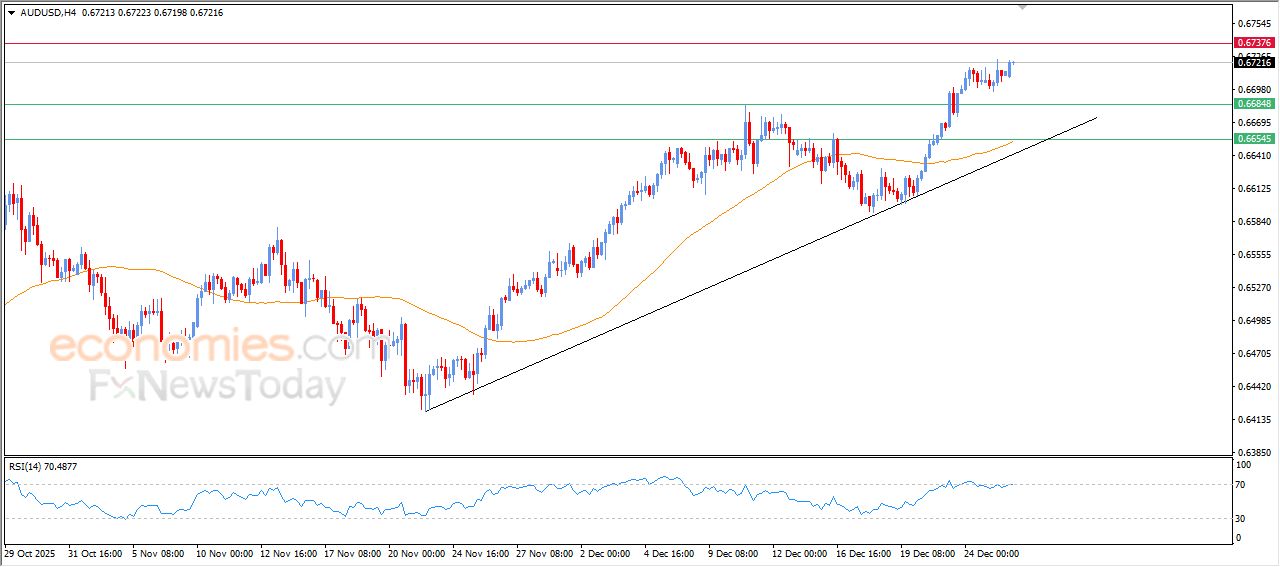1280x567 pixels.
Task: Click the black 0.67216 current price tag
Action: (x=1254, y=62)
